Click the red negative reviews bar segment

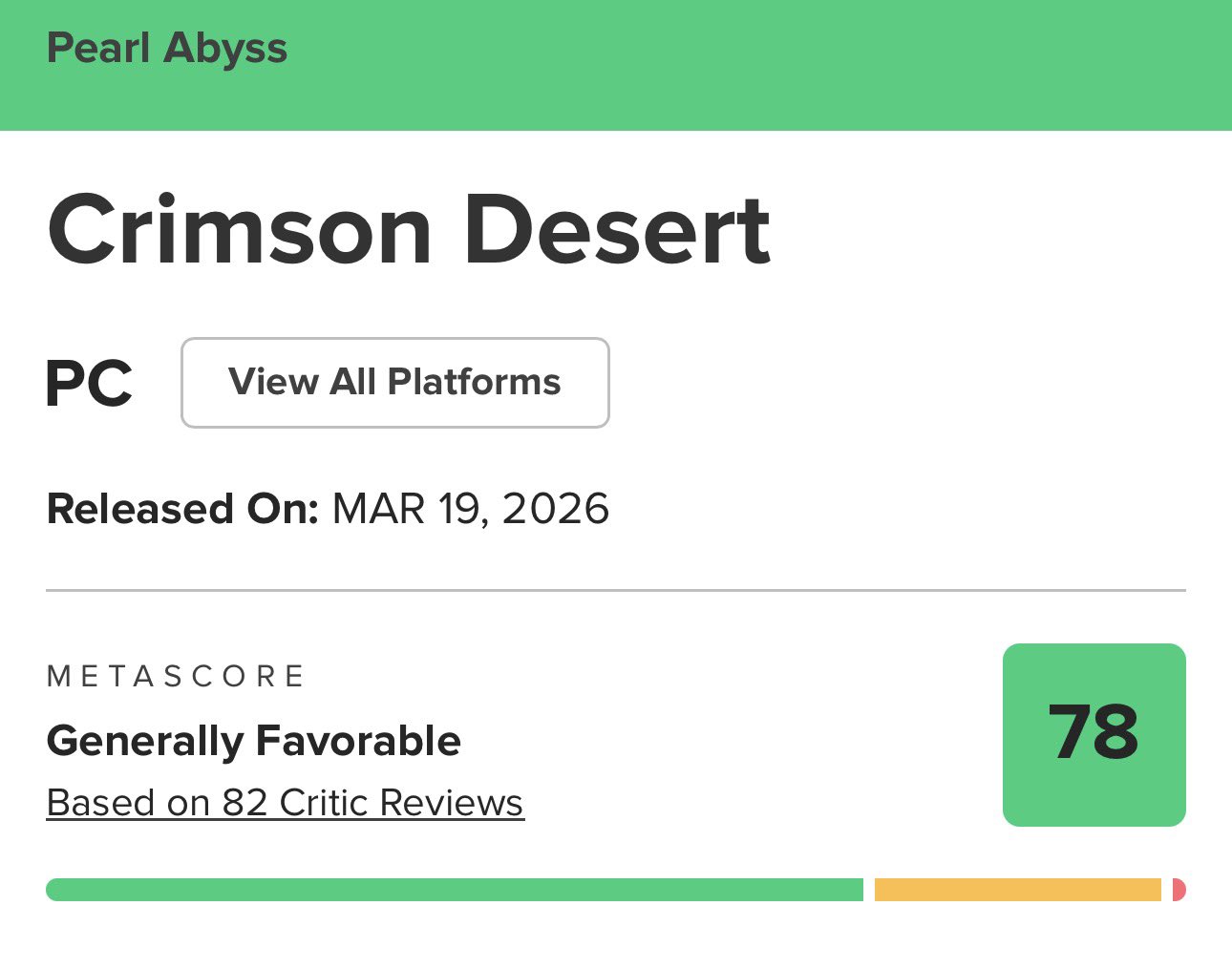pyautogui.click(x=1179, y=890)
